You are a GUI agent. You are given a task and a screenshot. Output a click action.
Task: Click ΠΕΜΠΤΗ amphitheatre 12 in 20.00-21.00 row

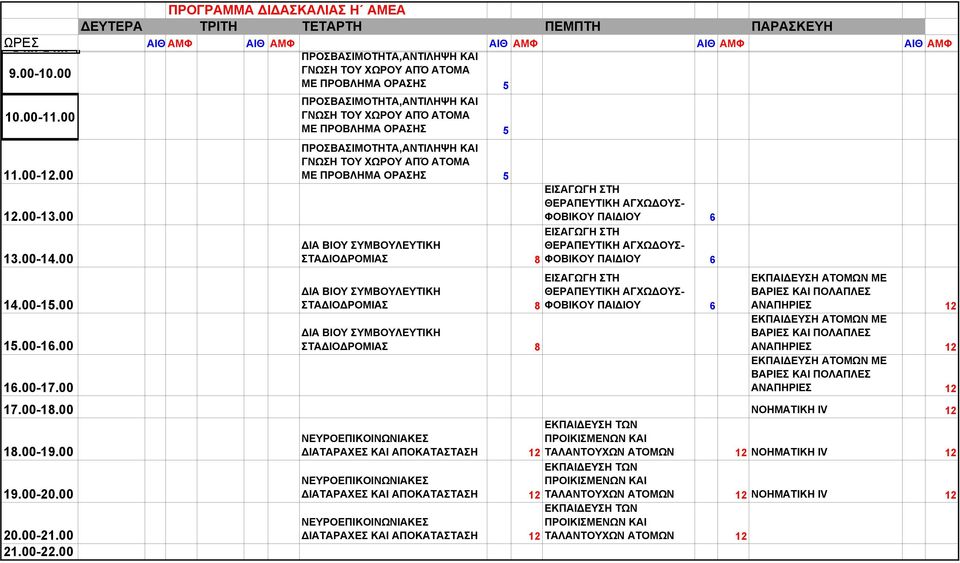coord(741,536)
